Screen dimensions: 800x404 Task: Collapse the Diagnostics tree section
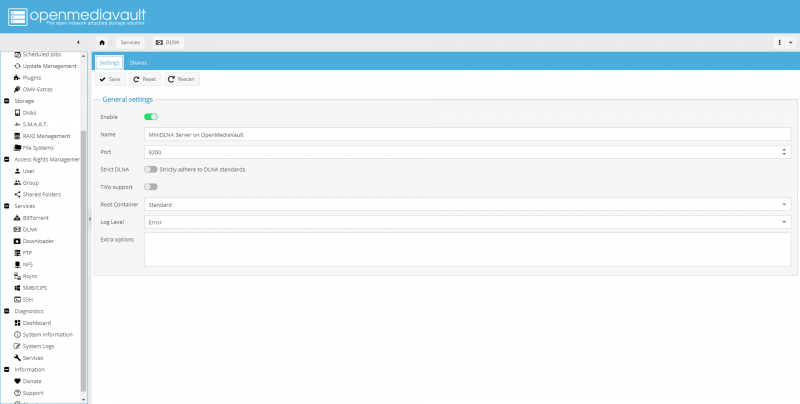tap(7, 311)
